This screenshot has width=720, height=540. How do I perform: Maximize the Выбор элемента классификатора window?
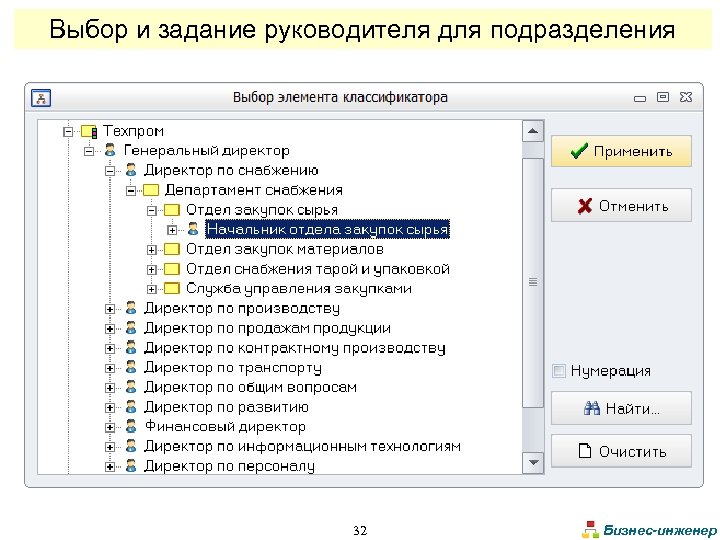pos(663,97)
